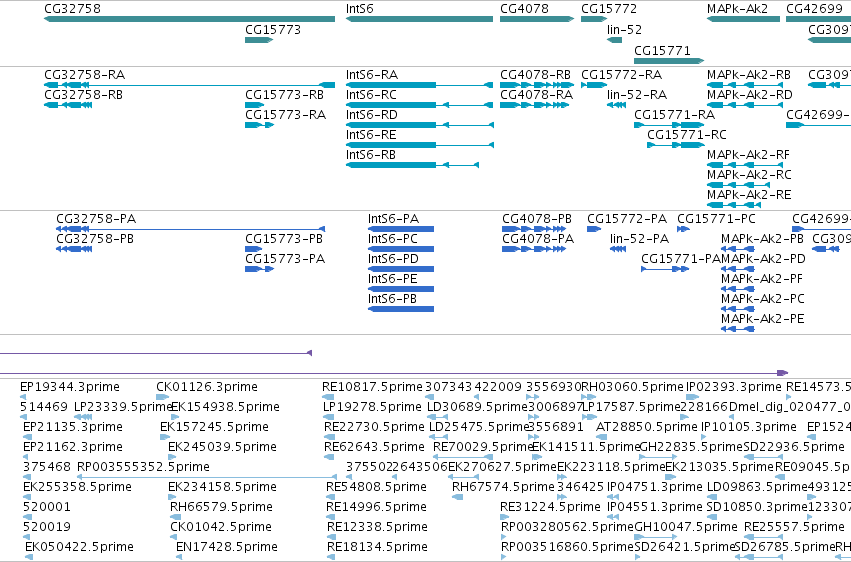Select transcript MAPk-Ak2-RD
Image resolution: width=851 pixels, height=562 pixels.
745,105
